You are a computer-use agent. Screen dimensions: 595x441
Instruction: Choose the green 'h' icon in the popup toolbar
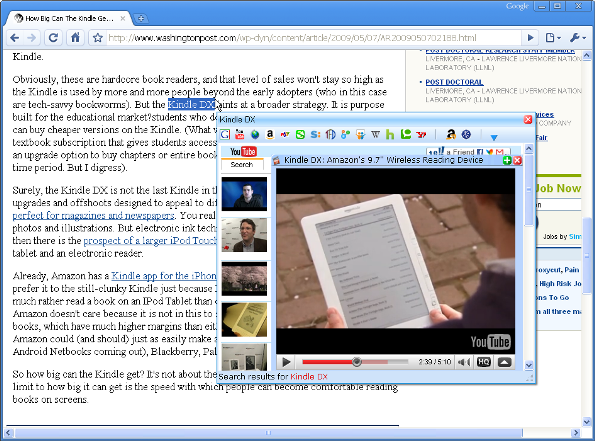(390, 134)
